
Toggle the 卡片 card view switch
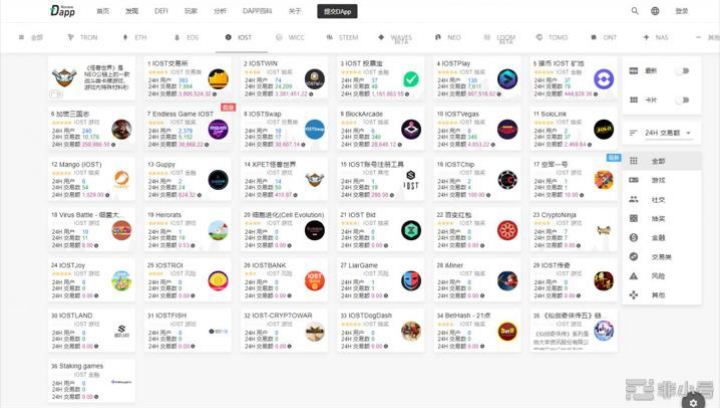683,100
